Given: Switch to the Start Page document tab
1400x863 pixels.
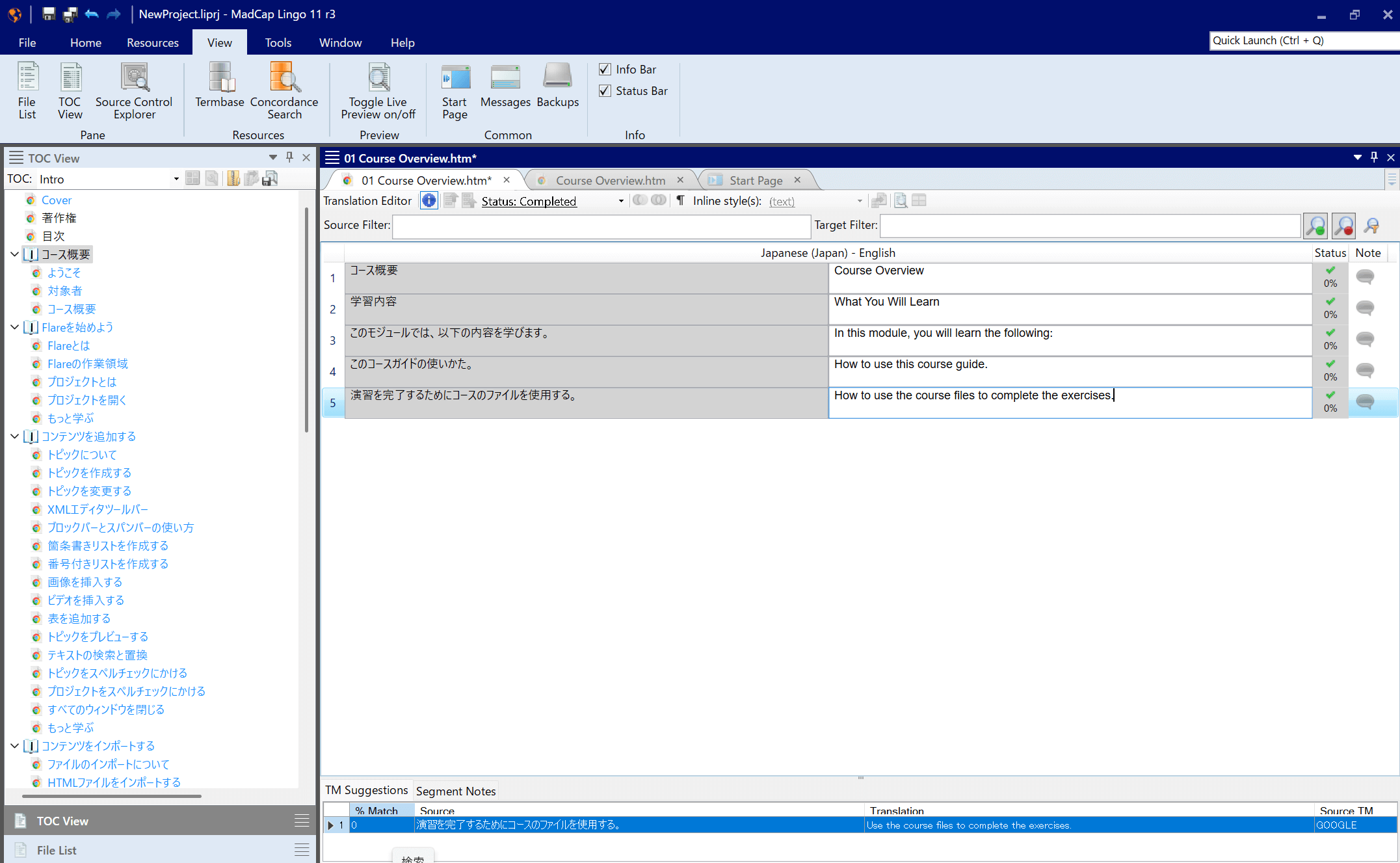Looking at the screenshot, I should point(756,180).
